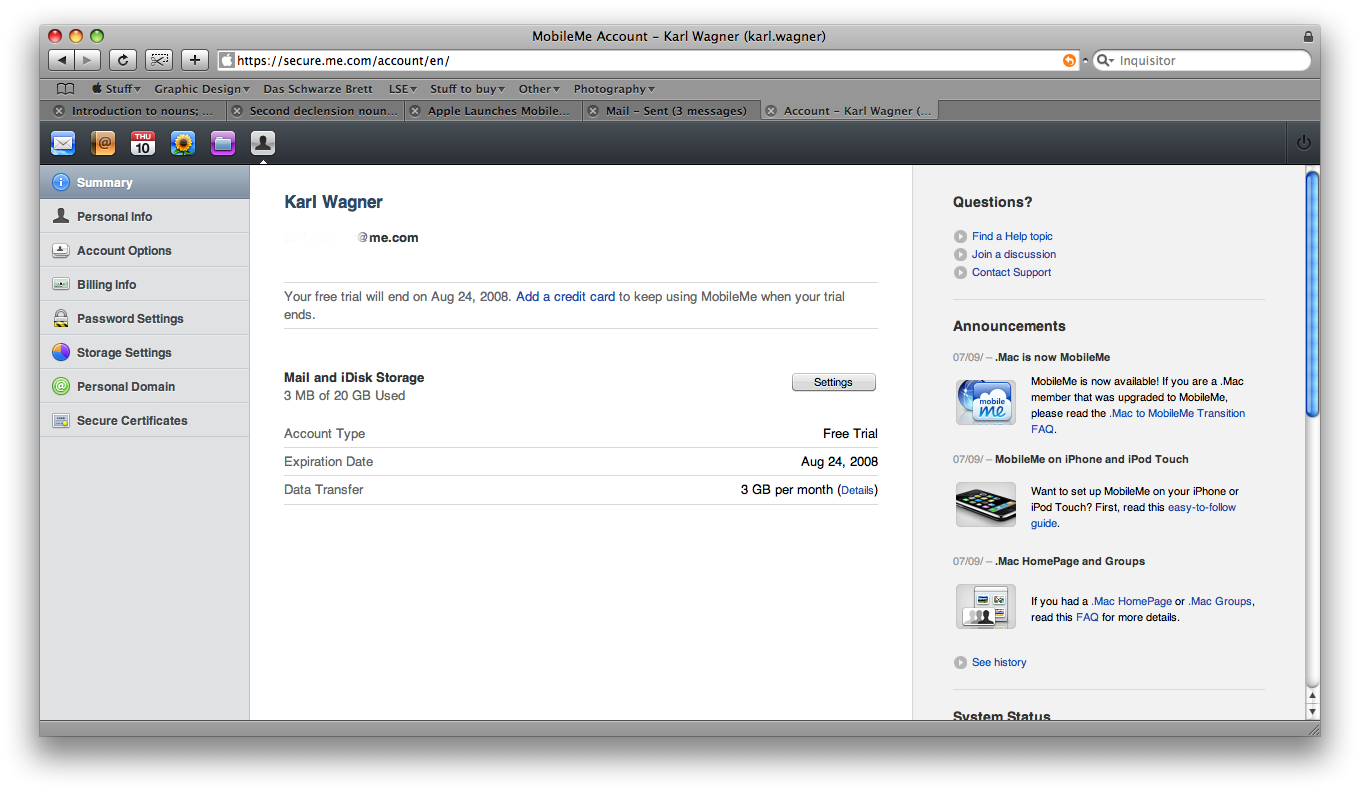Click the HomePage and Groups FAQ link
The height and width of the screenshot is (791, 1360).
point(1087,617)
